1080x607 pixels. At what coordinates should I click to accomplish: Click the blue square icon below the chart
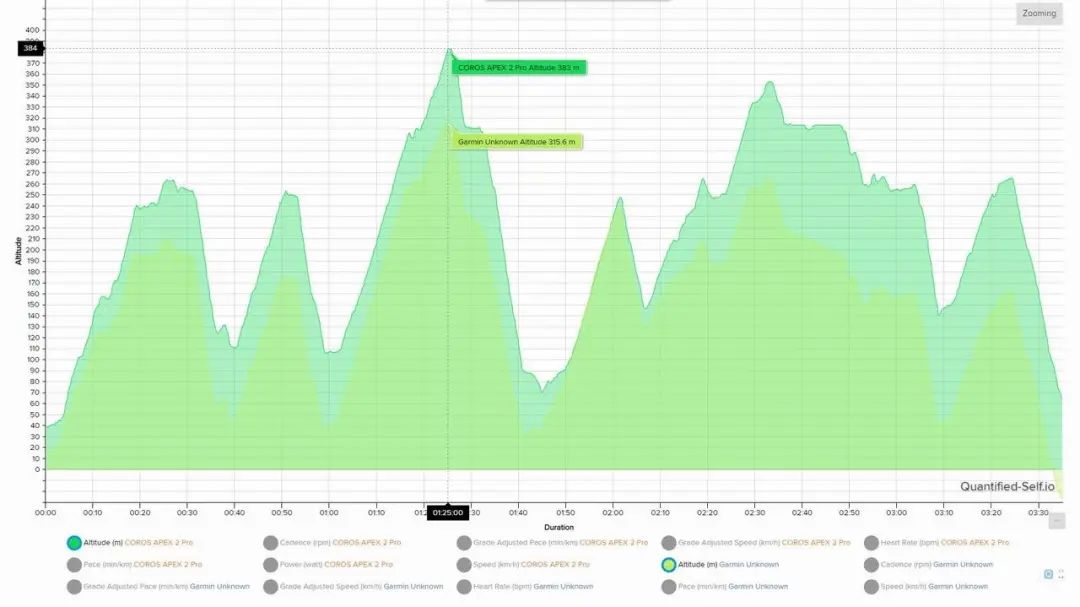click(x=1048, y=575)
